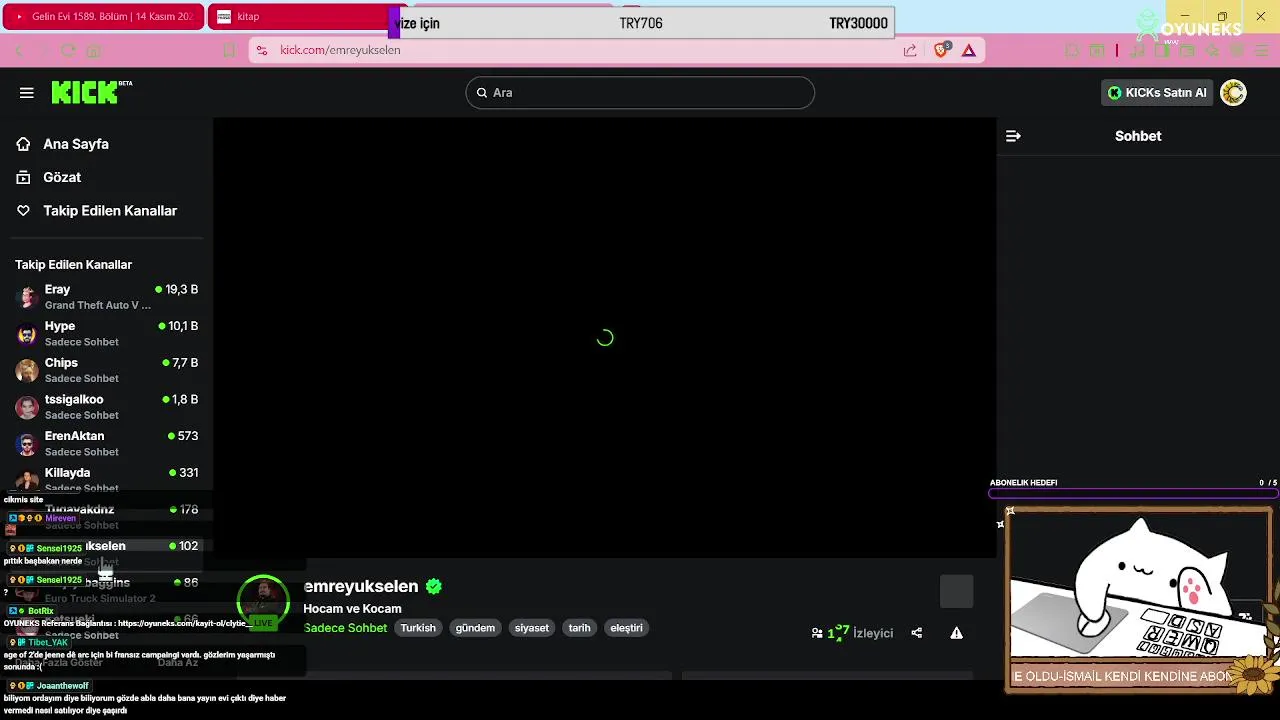Click Hype's channel avatar in sidebar
This screenshot has height=720, width=1280.
[x=27, y=334]
